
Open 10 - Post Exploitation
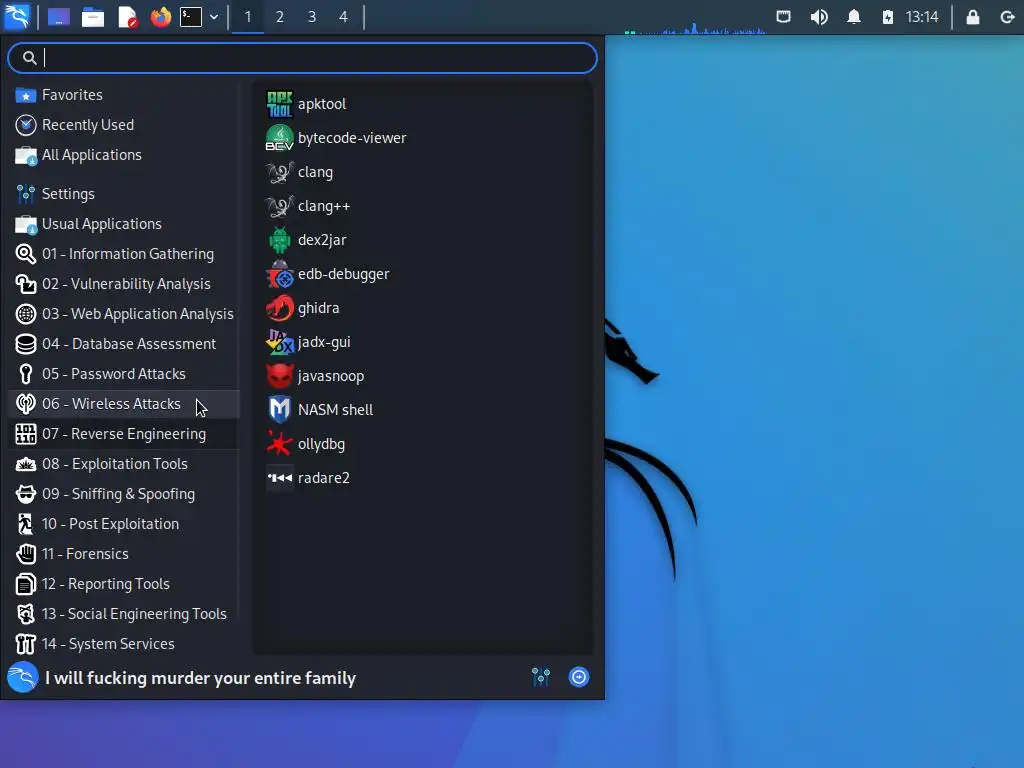pos(124,524)
